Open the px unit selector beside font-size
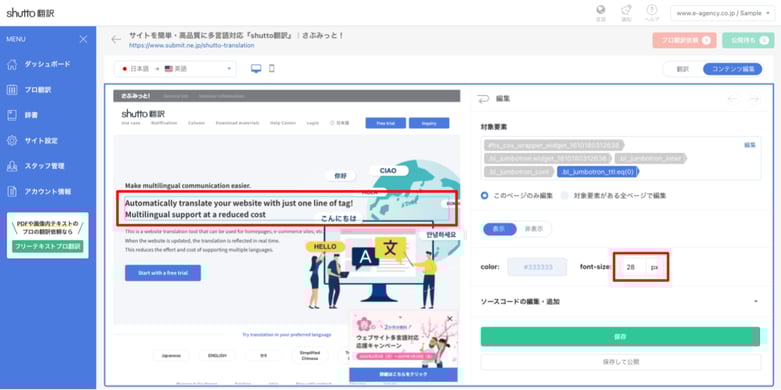The height and width of the screenshot is (390, 781). click(x=655, y=267)
